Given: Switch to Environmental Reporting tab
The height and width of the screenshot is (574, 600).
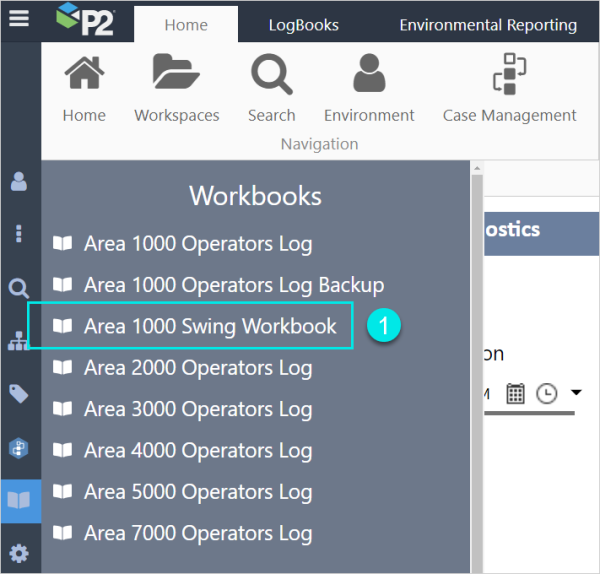Looking at the screenshot, I should click(487, 25).
